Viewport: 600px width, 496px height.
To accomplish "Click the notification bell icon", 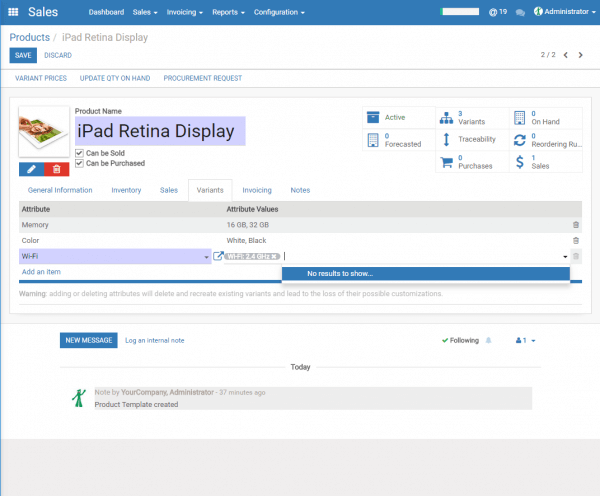I will pyautogui.click(x=488, y=340).
